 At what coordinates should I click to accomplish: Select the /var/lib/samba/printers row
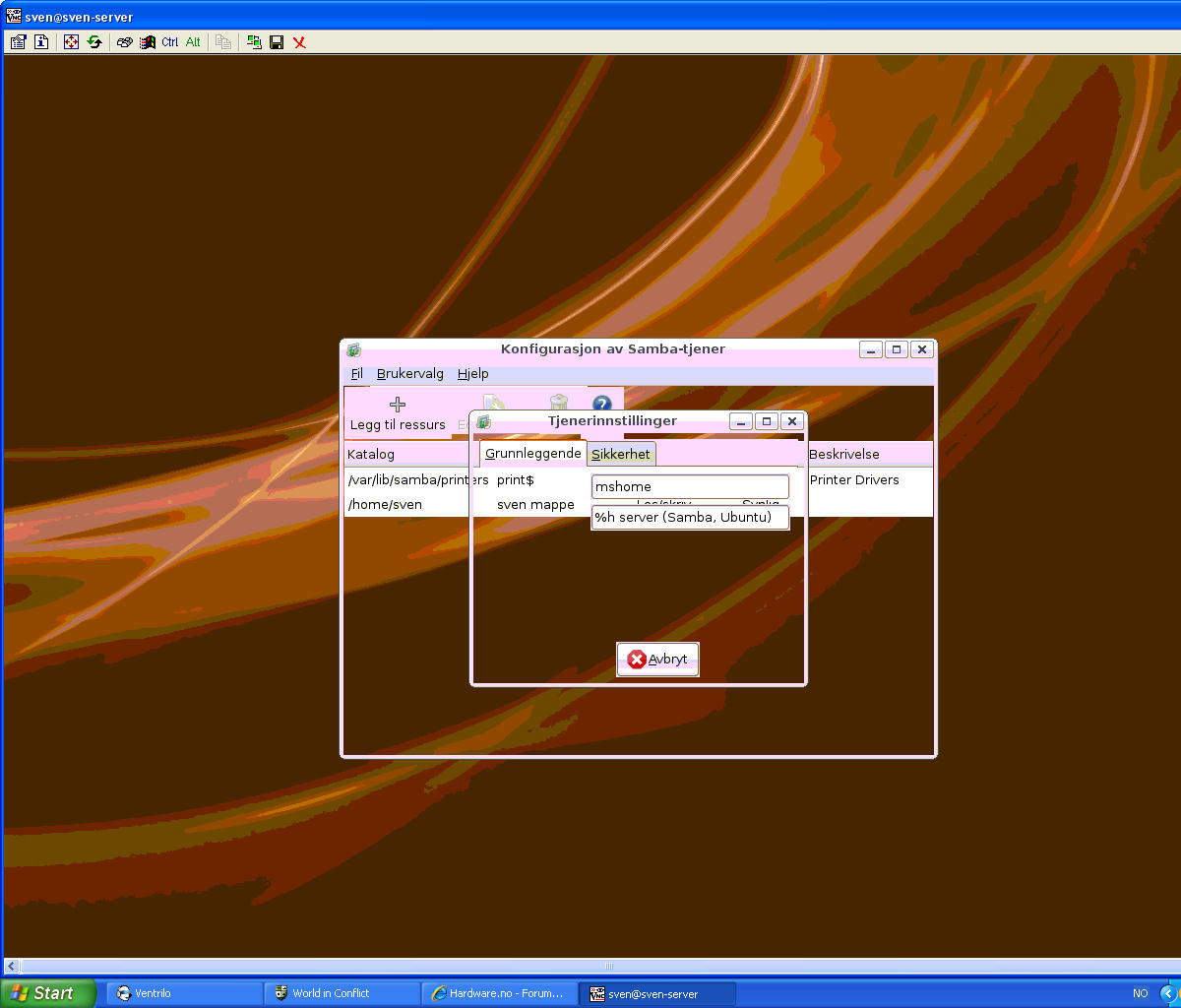pyautogui.click(x=418, y=480)
